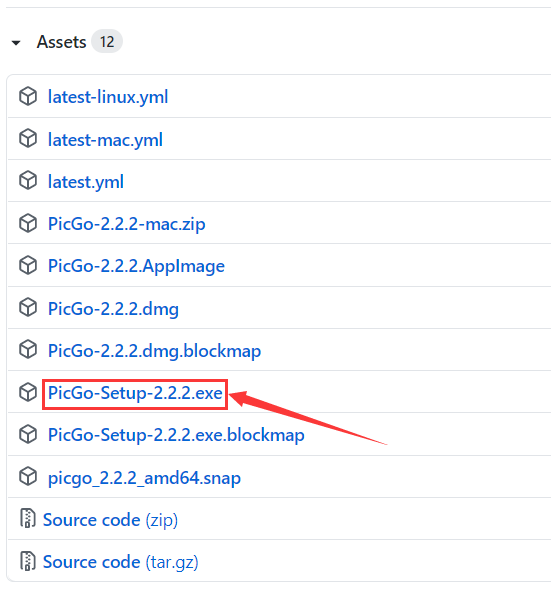Collapse the Assets section triangle

pyautogui.click(x=16, y=43)
